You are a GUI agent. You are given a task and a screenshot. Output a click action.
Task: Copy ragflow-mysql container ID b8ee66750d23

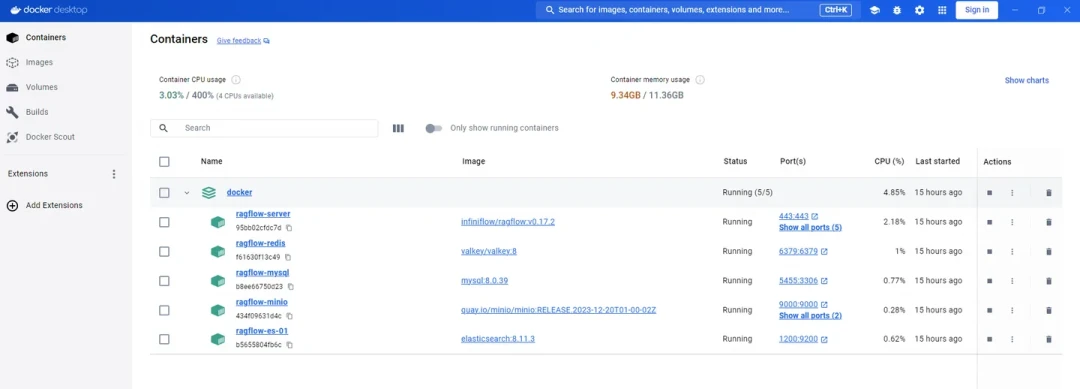pyautogui.click(x=291, y=286)
